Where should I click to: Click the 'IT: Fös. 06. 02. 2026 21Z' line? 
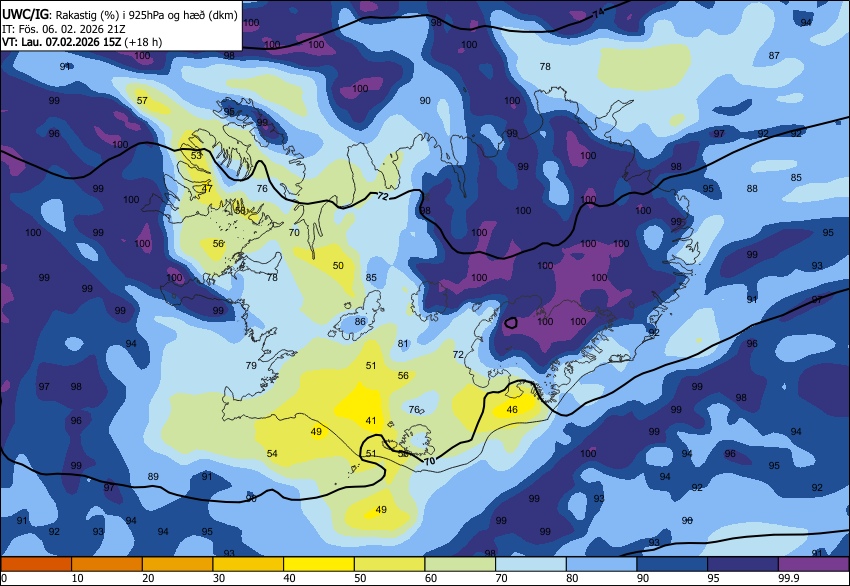tap(63, 29)
